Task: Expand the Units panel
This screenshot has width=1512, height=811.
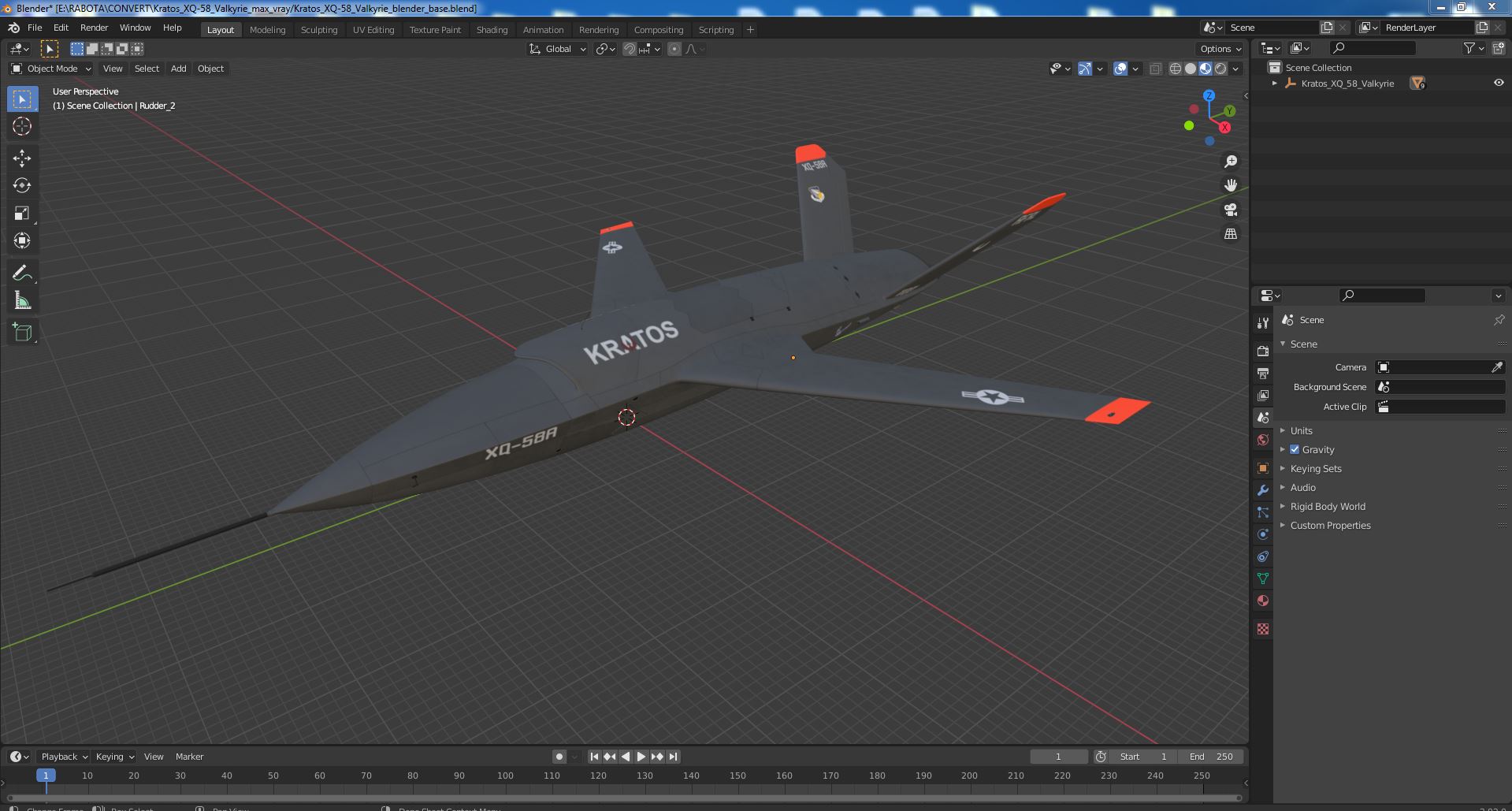Action: coord(1301,430)
